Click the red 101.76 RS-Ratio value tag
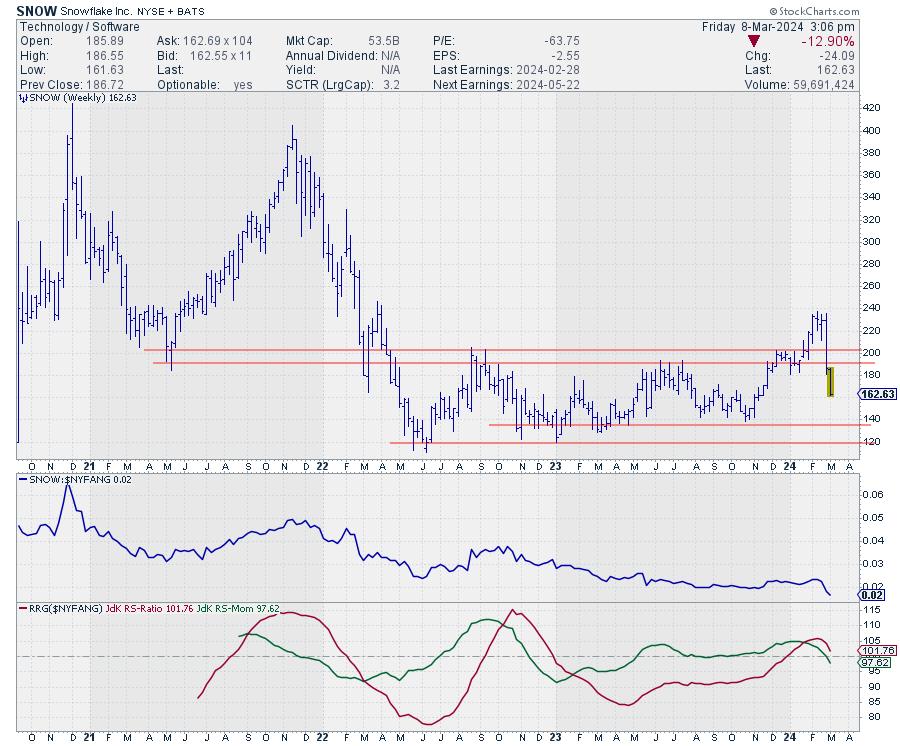The height and width of the screenshot is (746, 900). coord(876,650)
